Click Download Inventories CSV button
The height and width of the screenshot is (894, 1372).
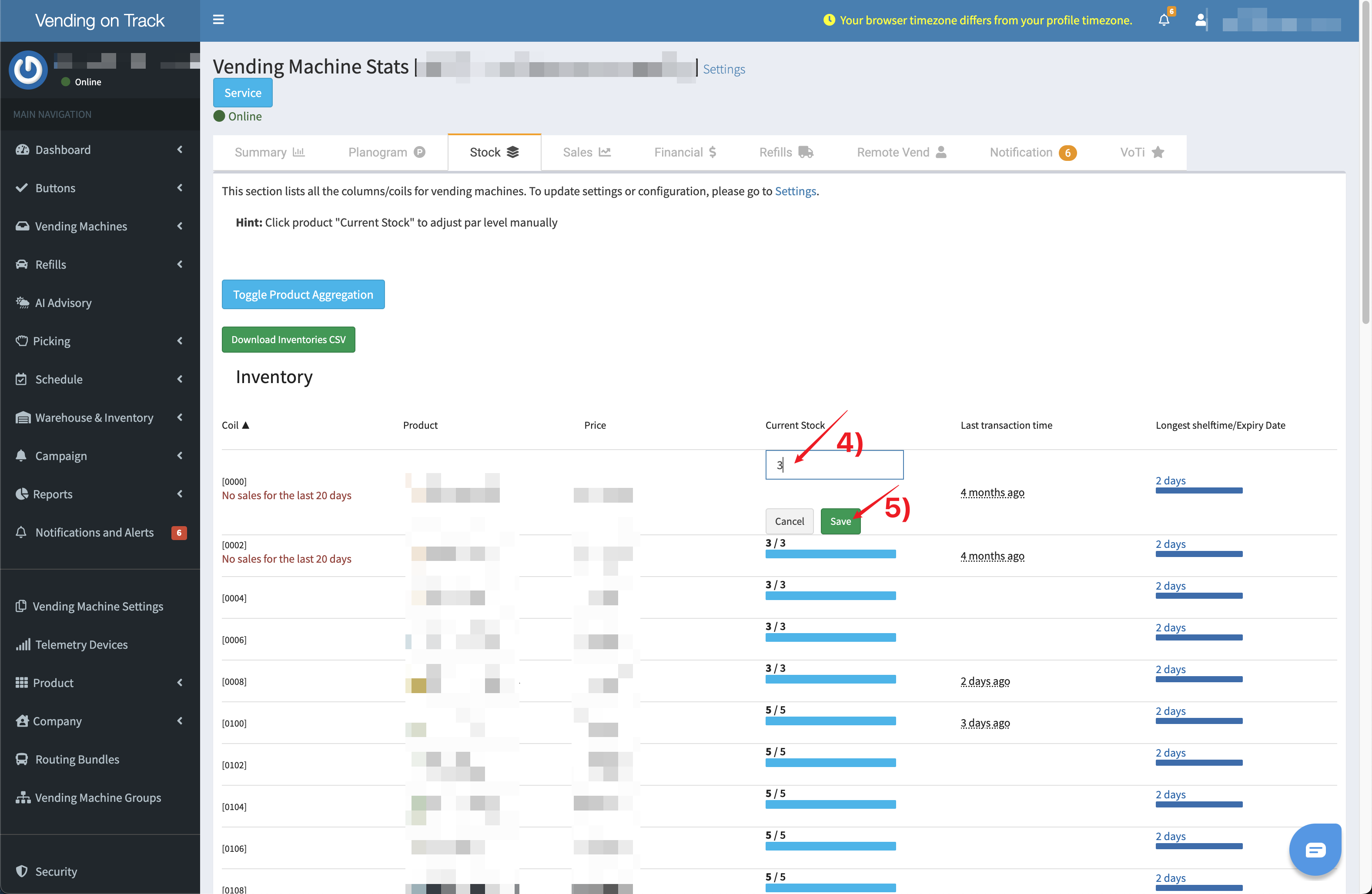288,340
